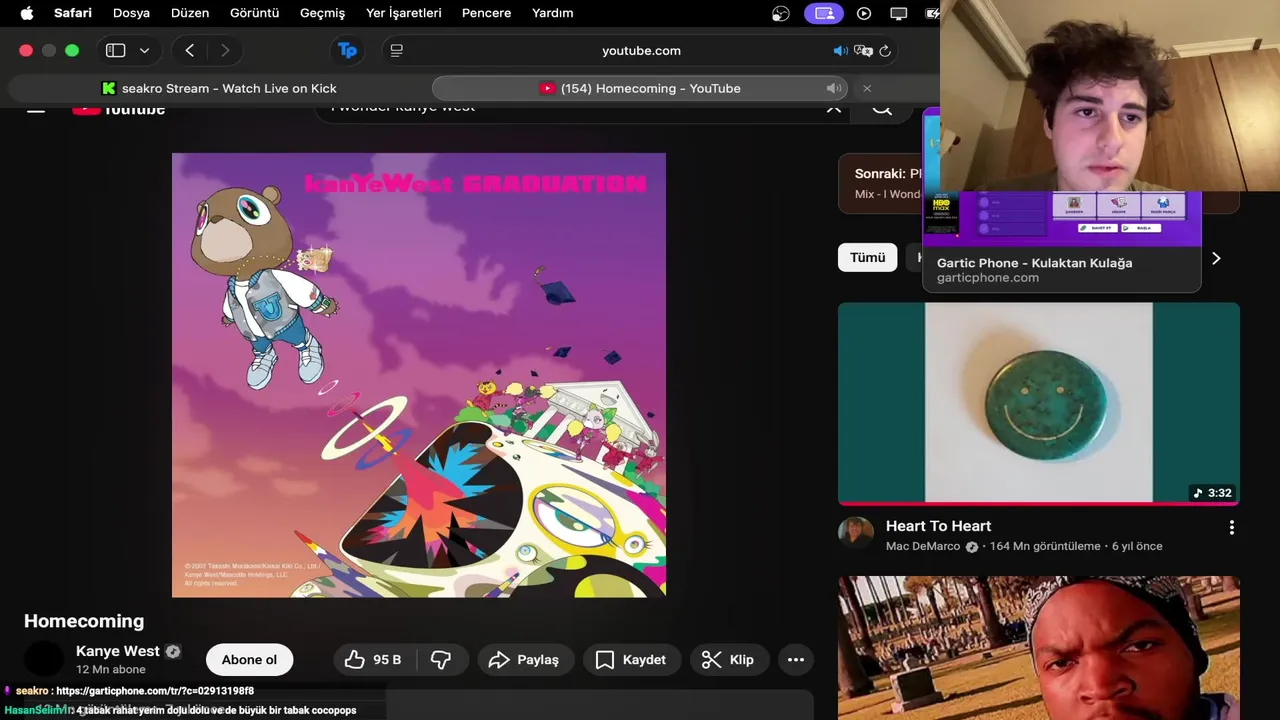Go forward with the forward arrow
The width and height of the screenshot is (1280, 720).
pos(225,50)
